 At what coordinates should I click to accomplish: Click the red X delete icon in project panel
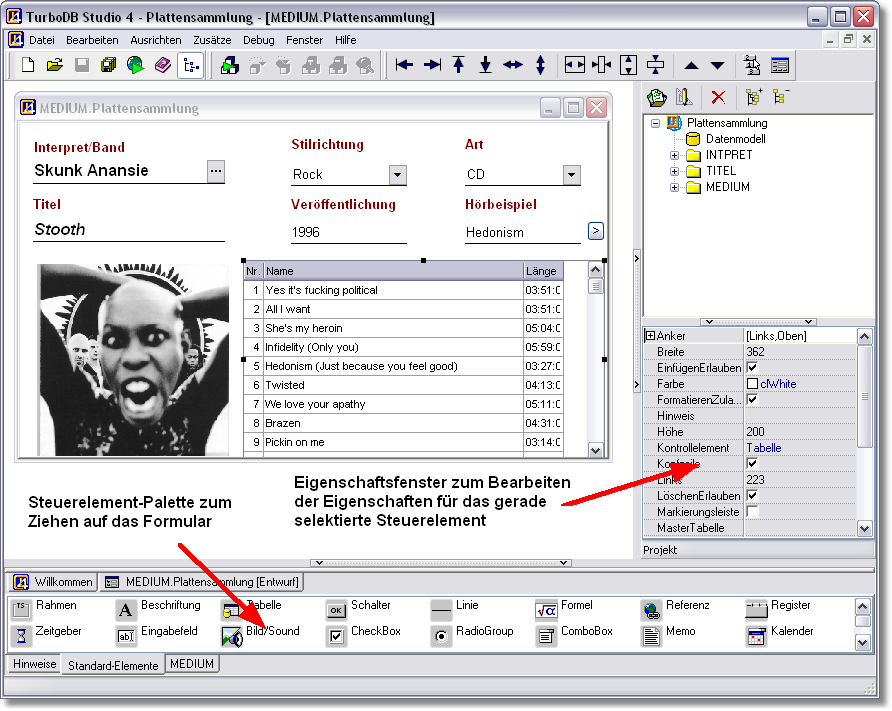coord(718,97)
